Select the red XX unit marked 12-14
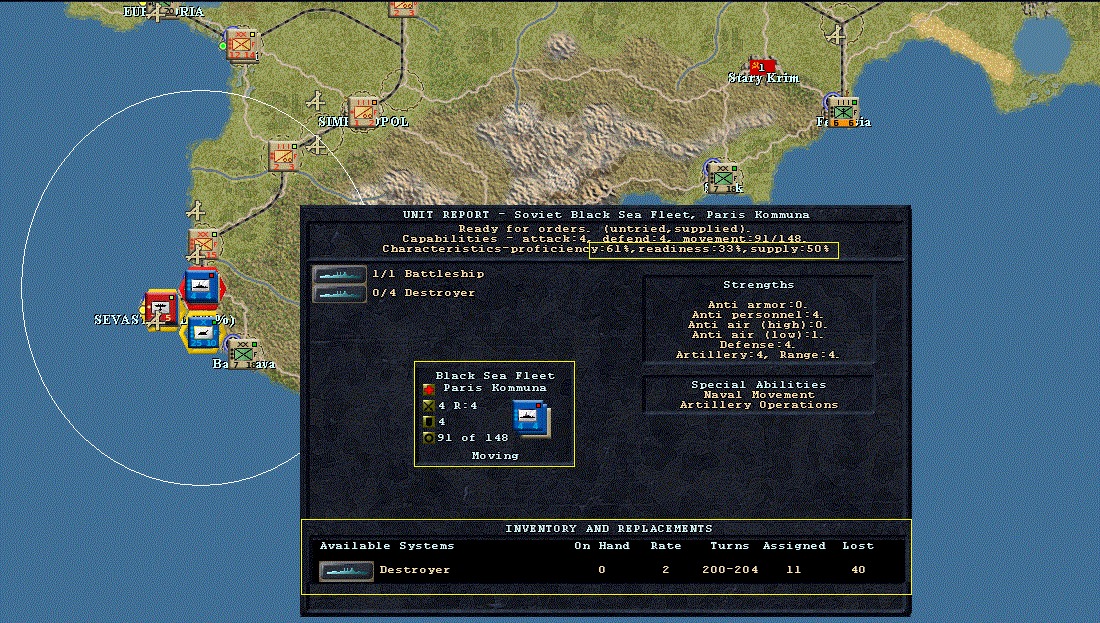 click(x=242, y=46)
